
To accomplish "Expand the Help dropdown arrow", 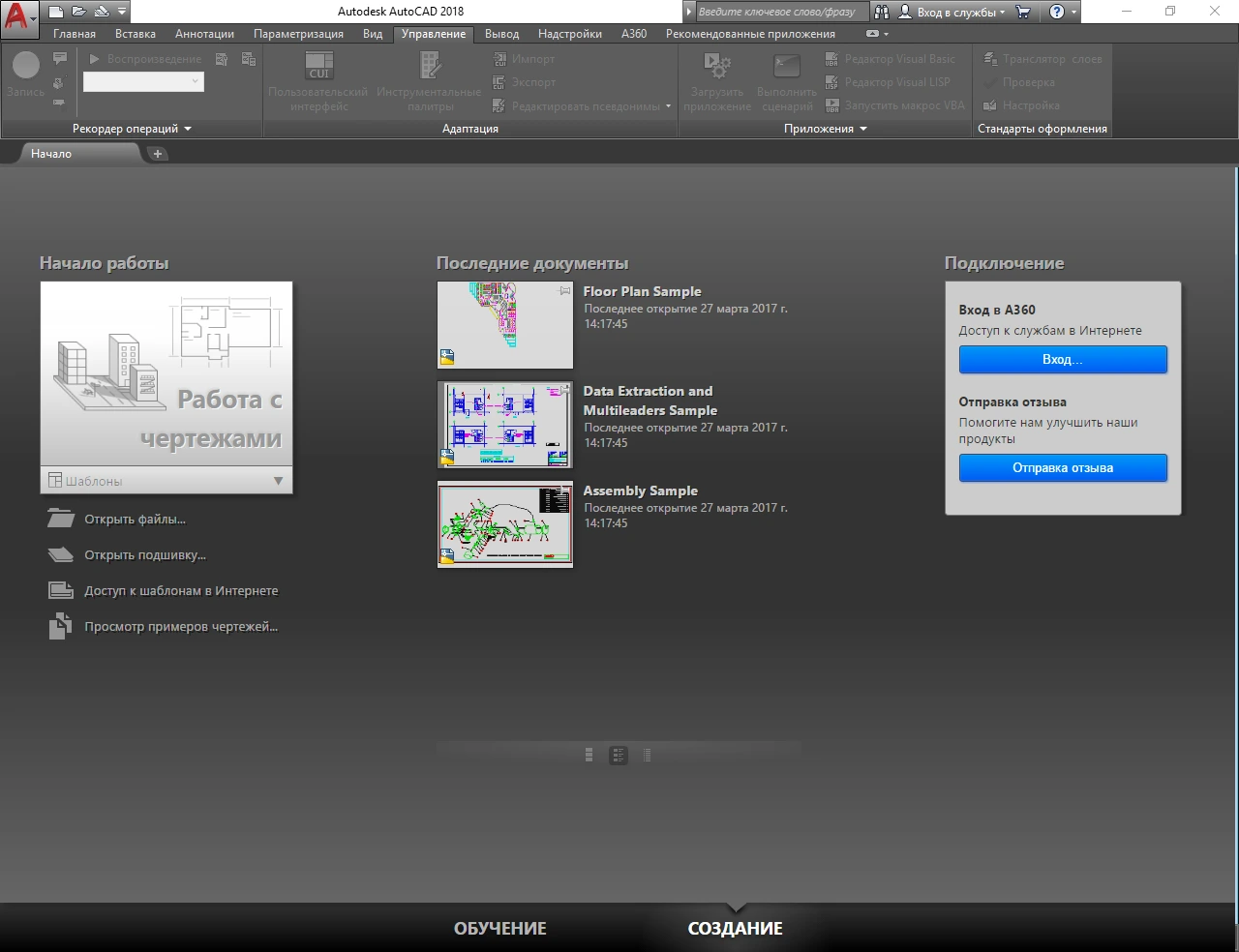I will pyautogui.click(x=1073, y=12).
